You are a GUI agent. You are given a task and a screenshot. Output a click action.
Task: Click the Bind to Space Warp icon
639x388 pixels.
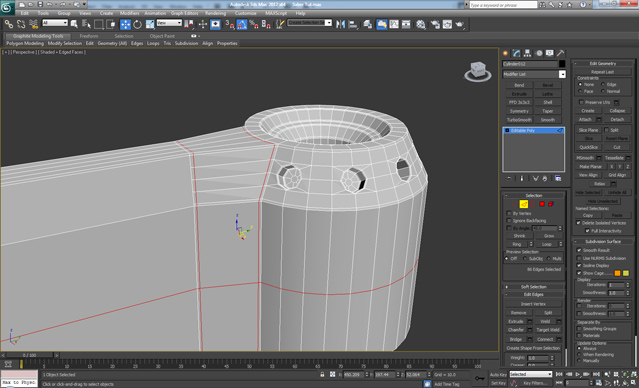[x=33, y=24]
